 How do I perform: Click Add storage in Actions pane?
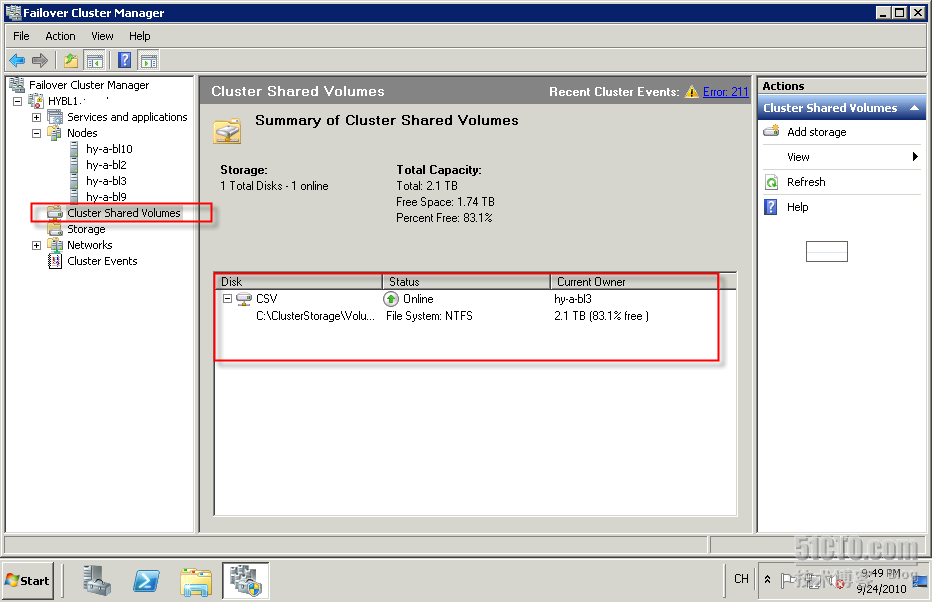pyautogui.click(x=817, y=132)
